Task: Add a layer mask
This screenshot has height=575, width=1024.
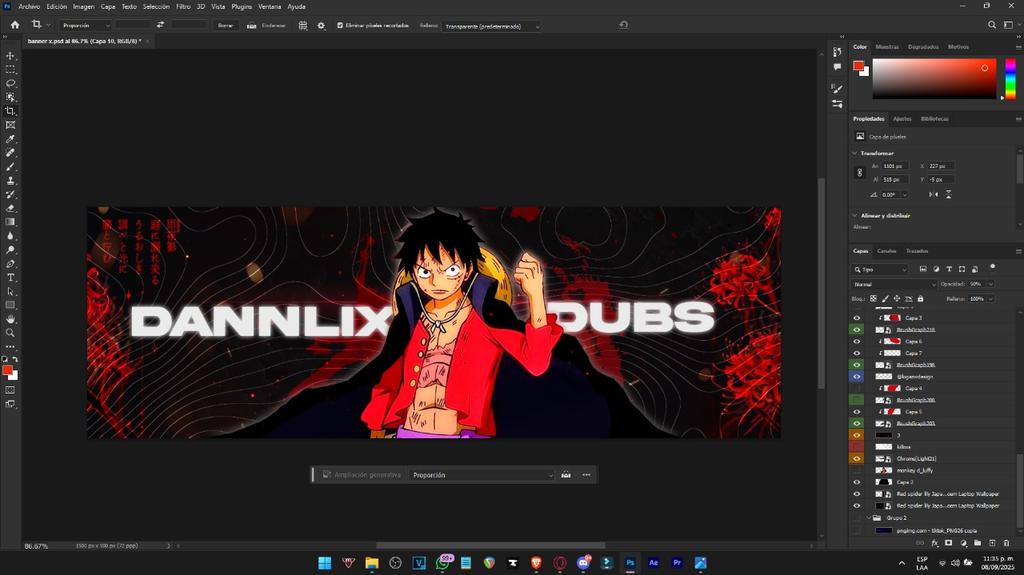Action: (948, 543)
